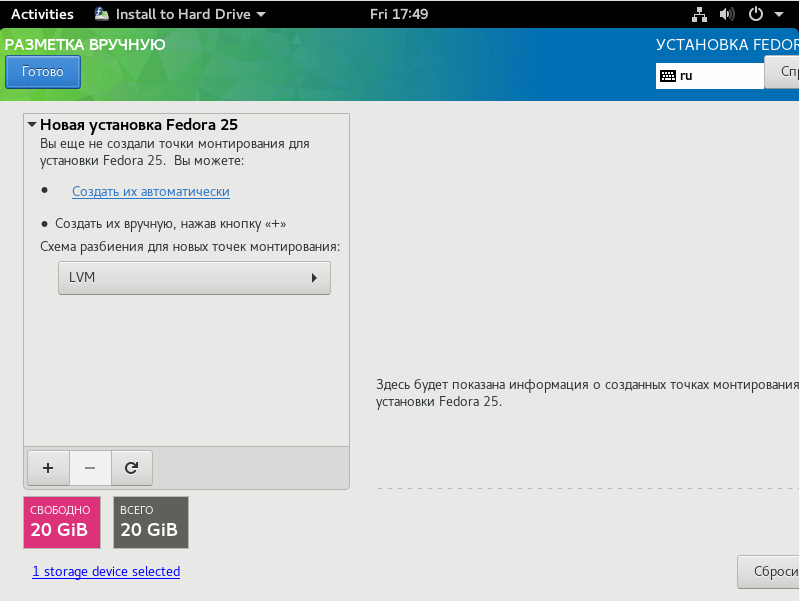
Task: Click the ВСЕГО 20 GiB total space box
Action: point(151,522)
